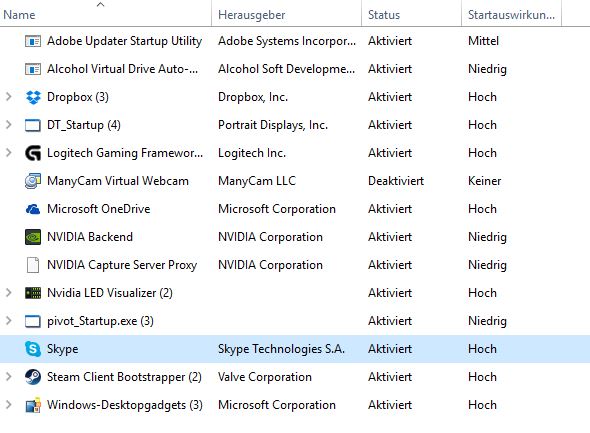The height and width of the screenshot is (433, 590).
Task: Select the Windows-Desktopgadgets icon
Action: pyautogui.click(x=33, y=405)
